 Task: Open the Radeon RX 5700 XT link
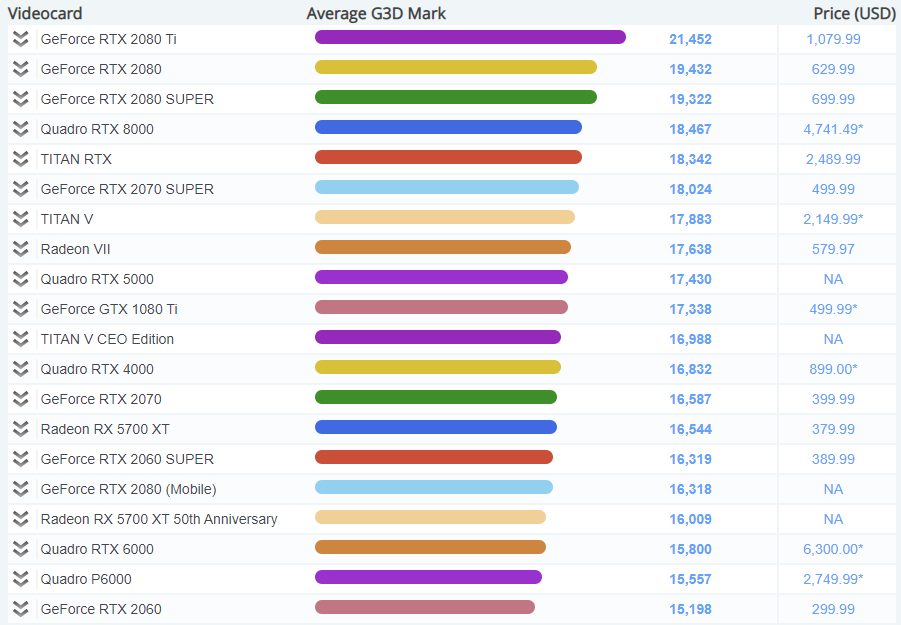[105, 429]
